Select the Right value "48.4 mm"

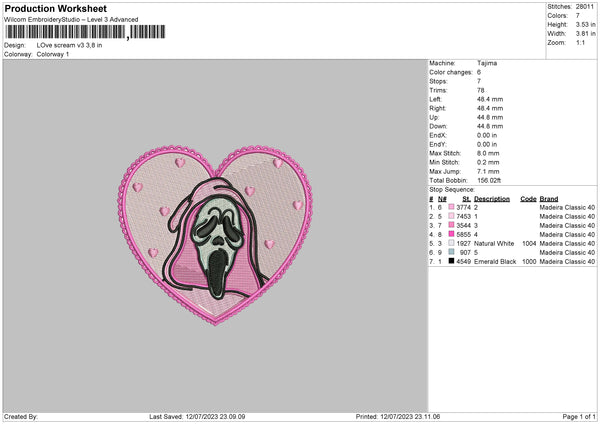point(490,108)
